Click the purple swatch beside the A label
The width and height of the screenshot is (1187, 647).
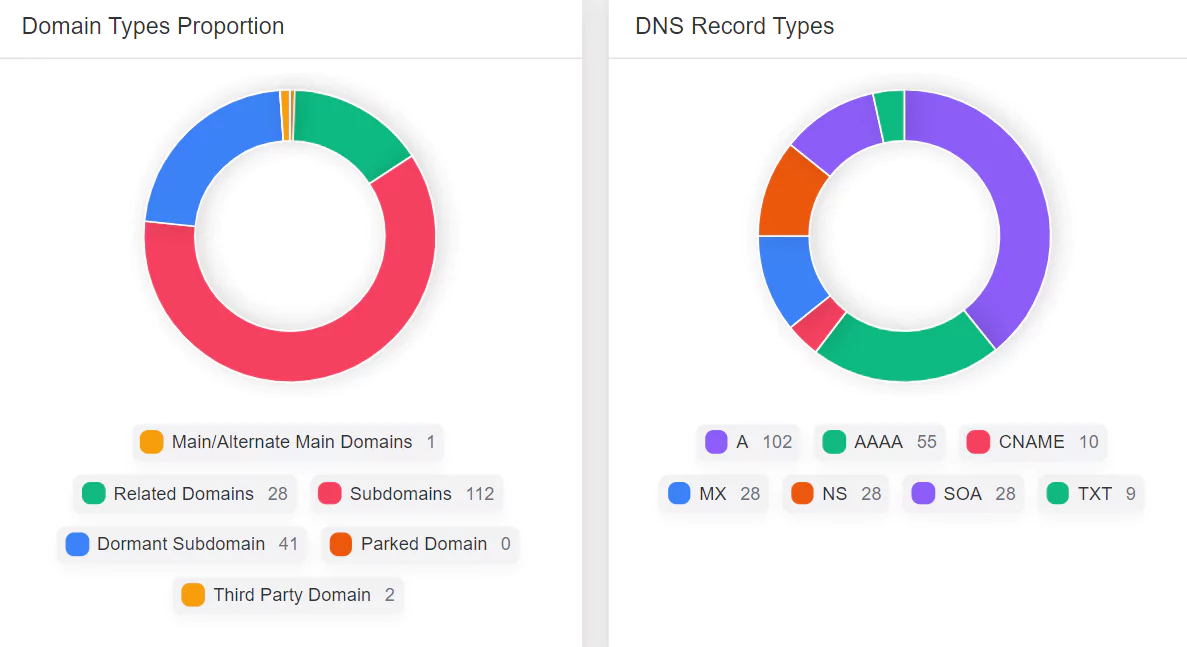coord(716,442)
